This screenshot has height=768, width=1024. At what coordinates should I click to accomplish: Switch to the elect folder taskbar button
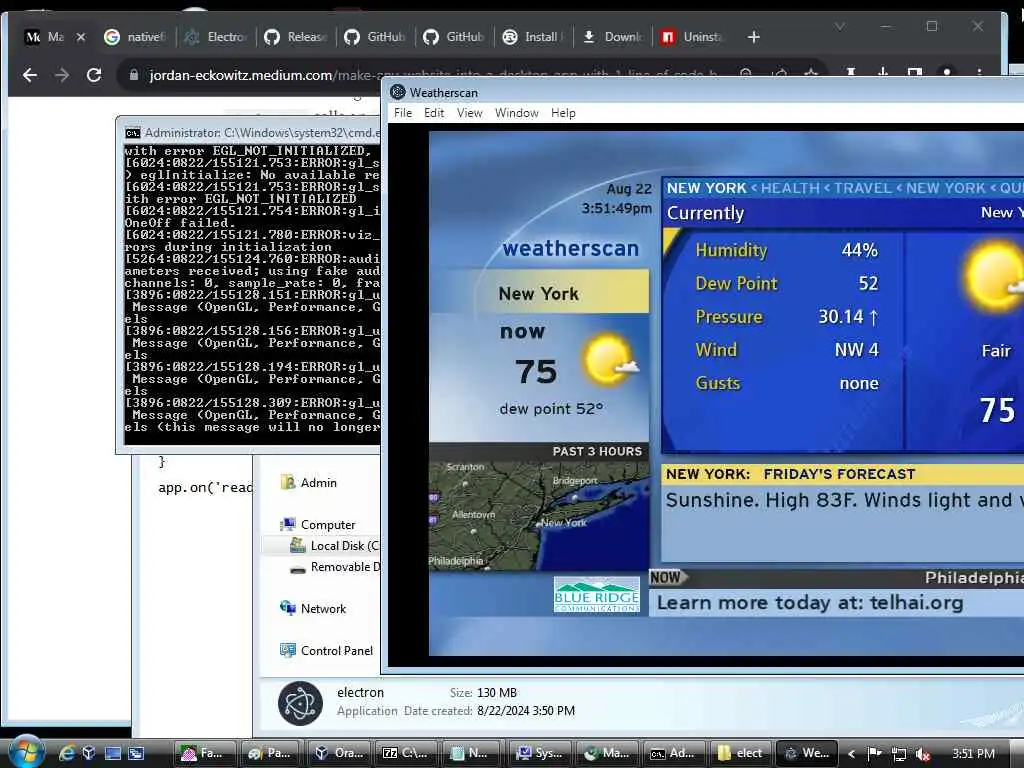741,753
